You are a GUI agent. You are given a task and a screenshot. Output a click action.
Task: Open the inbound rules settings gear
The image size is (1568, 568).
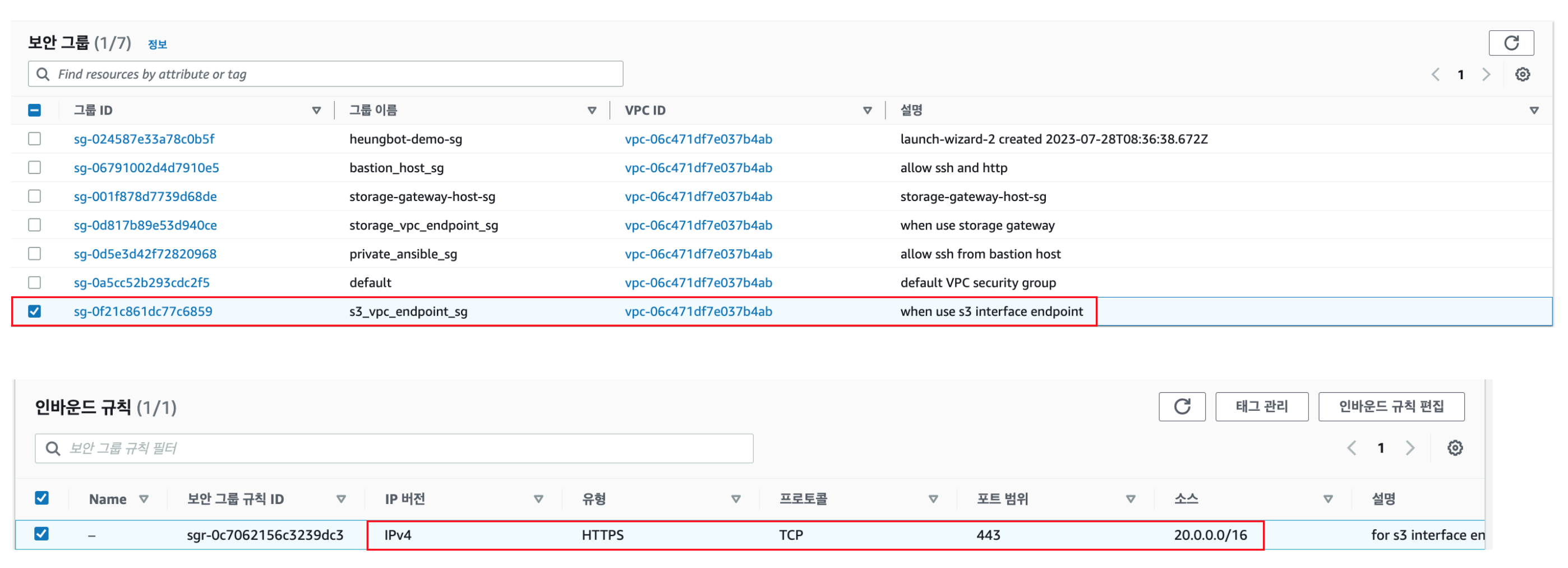(1455, 448)
